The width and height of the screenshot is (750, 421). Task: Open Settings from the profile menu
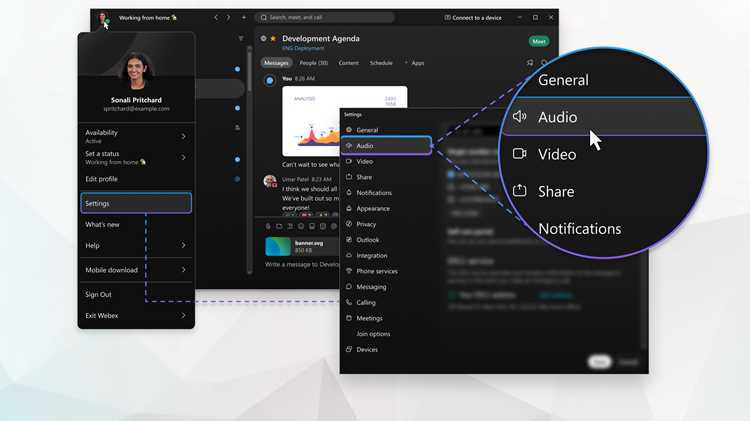point(136,203)
